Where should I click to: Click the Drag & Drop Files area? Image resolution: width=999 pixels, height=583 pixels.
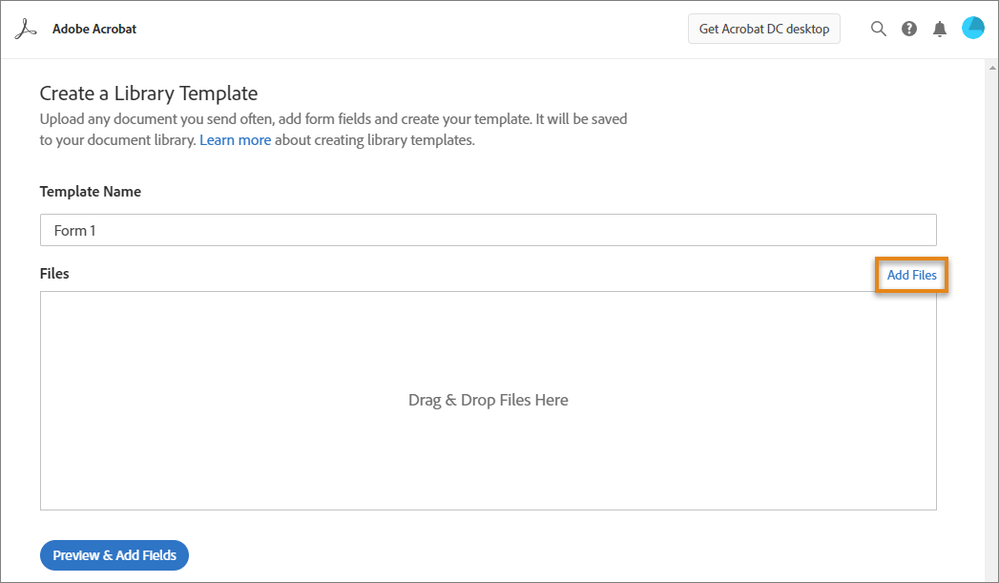coord(488,399)
